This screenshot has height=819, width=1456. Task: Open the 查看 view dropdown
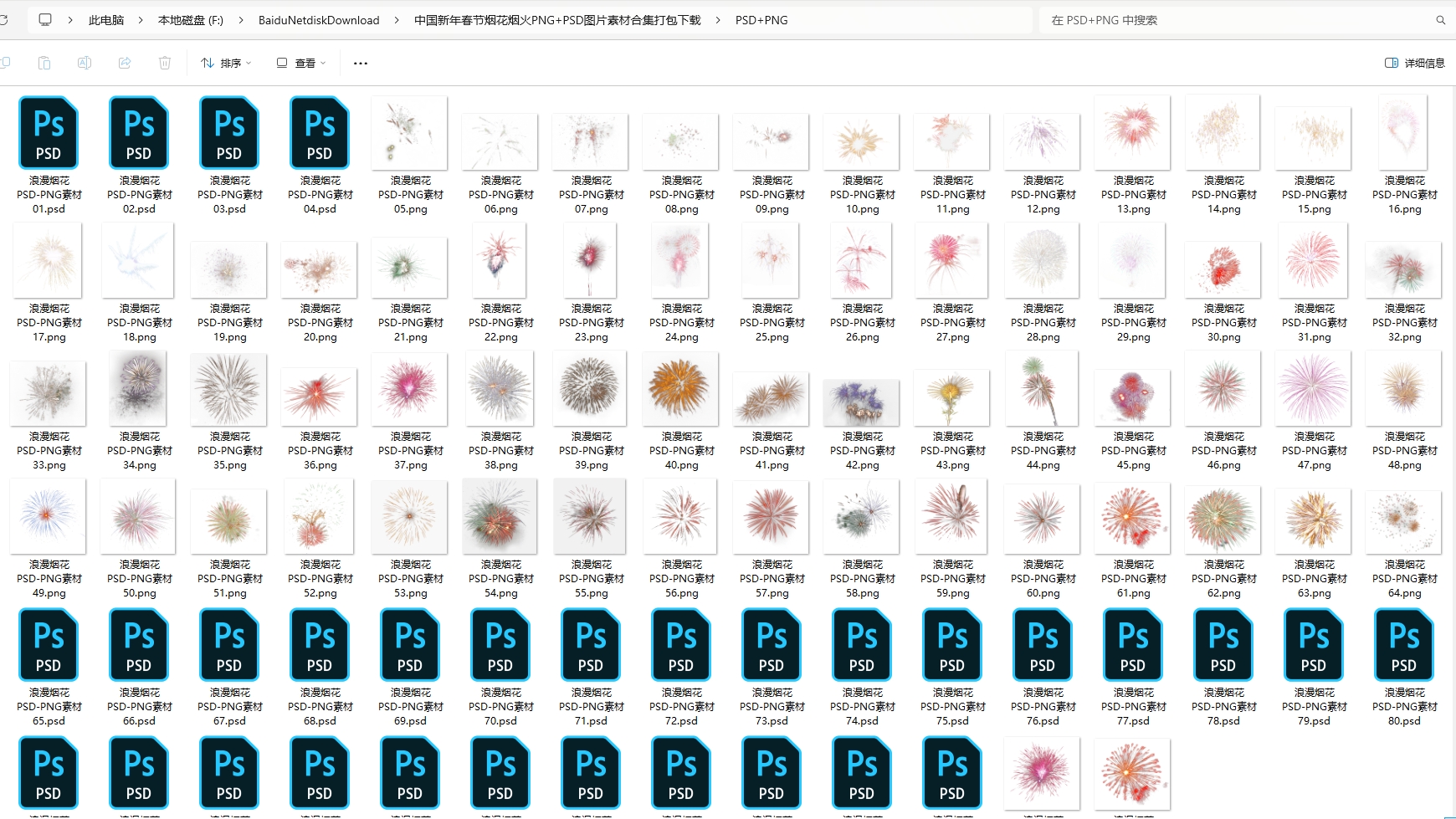301,63
